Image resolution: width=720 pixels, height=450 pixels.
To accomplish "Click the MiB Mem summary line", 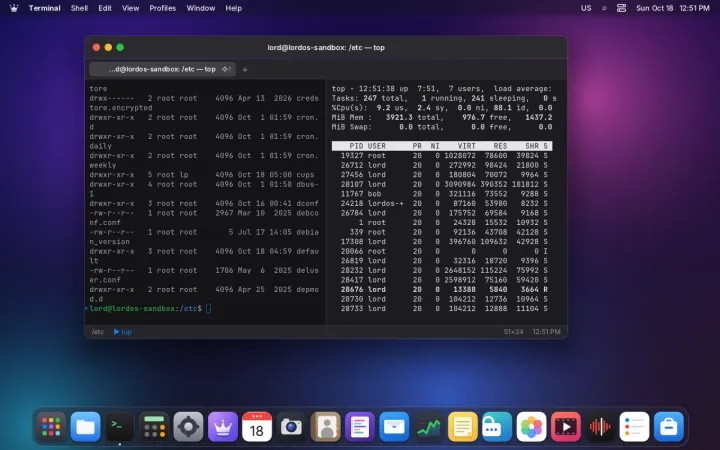I will point(442,118).
